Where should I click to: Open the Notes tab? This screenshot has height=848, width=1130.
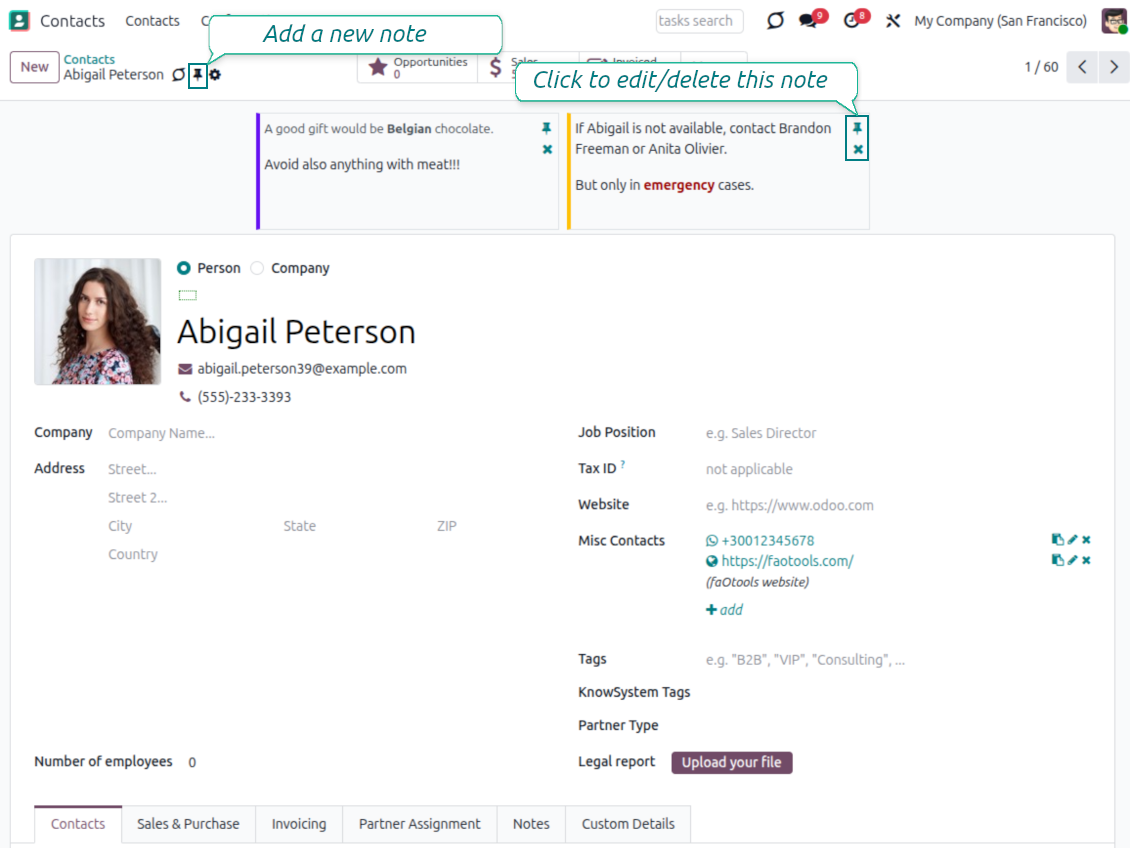pyautogui.click(x=531, y=824)
